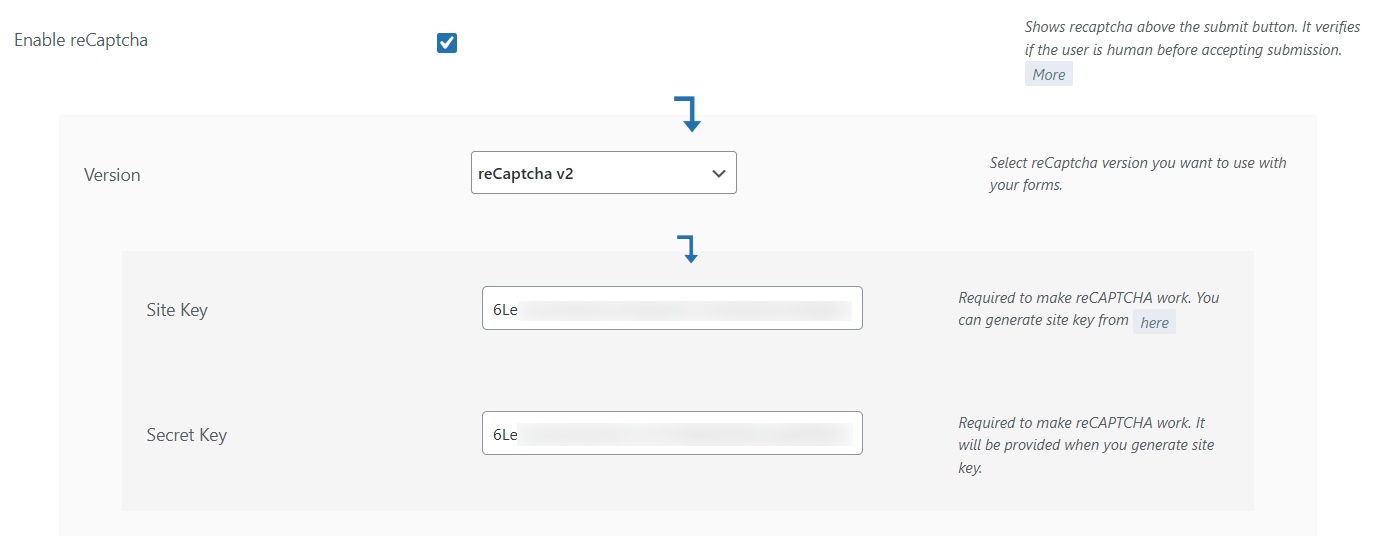Toggle the Enable reCaptcha checkbox
The height and width of the screenshot is (557, 1377).
[x=447, y=43]
